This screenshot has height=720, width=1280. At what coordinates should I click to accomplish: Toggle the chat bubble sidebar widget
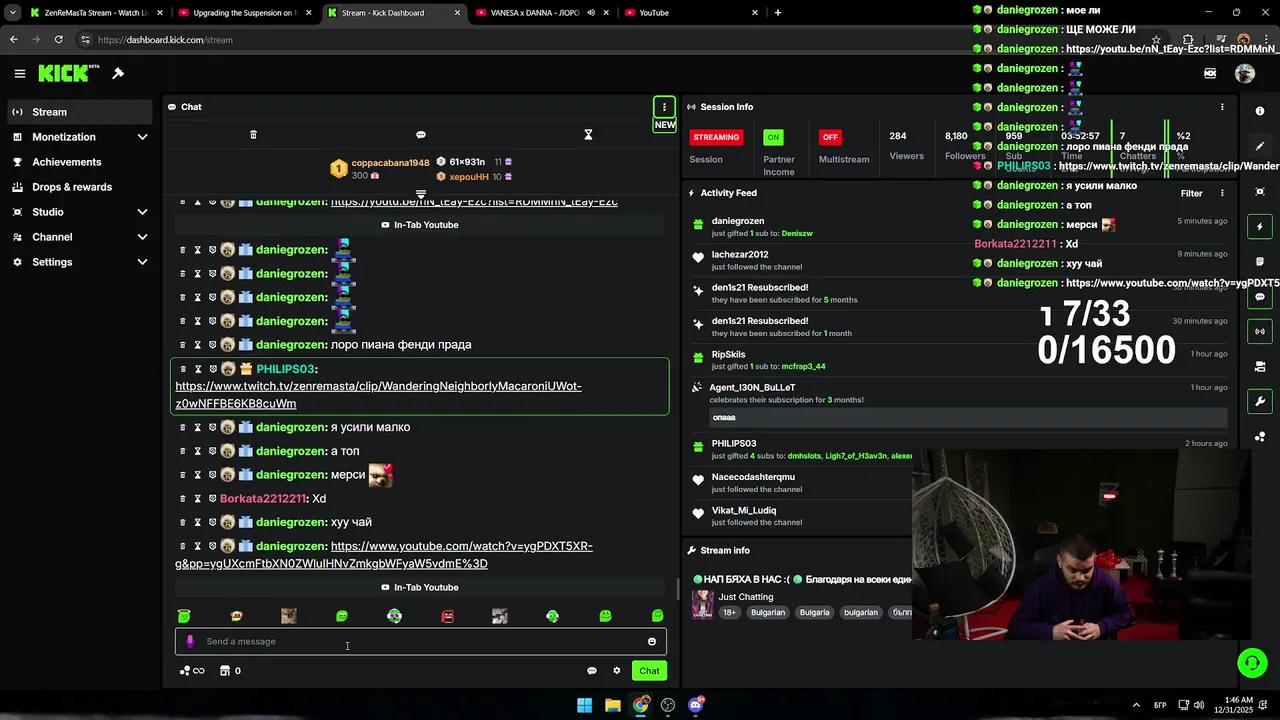tap(1260, 296)
